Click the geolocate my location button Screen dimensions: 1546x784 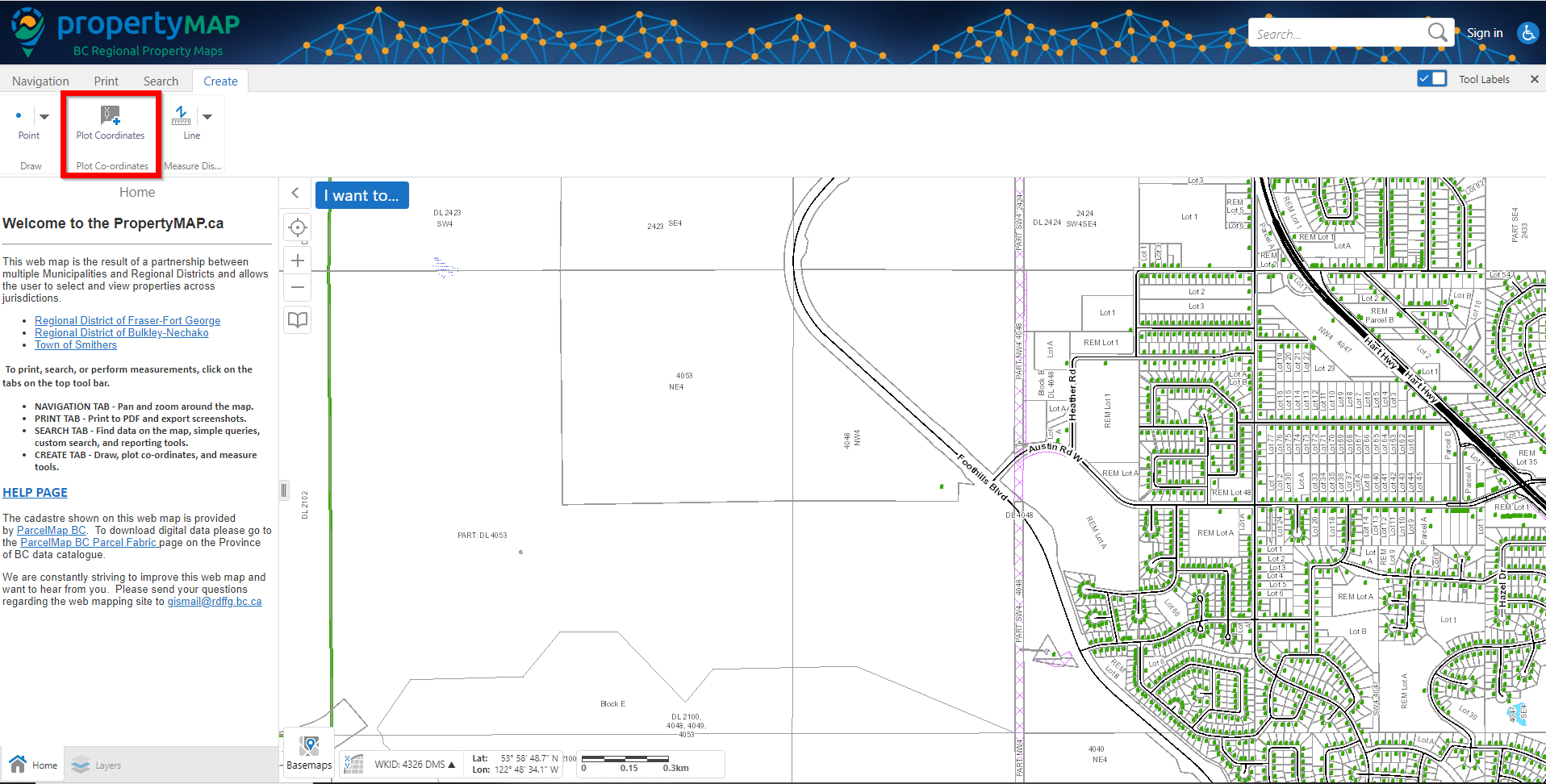[x=298, y=227]
